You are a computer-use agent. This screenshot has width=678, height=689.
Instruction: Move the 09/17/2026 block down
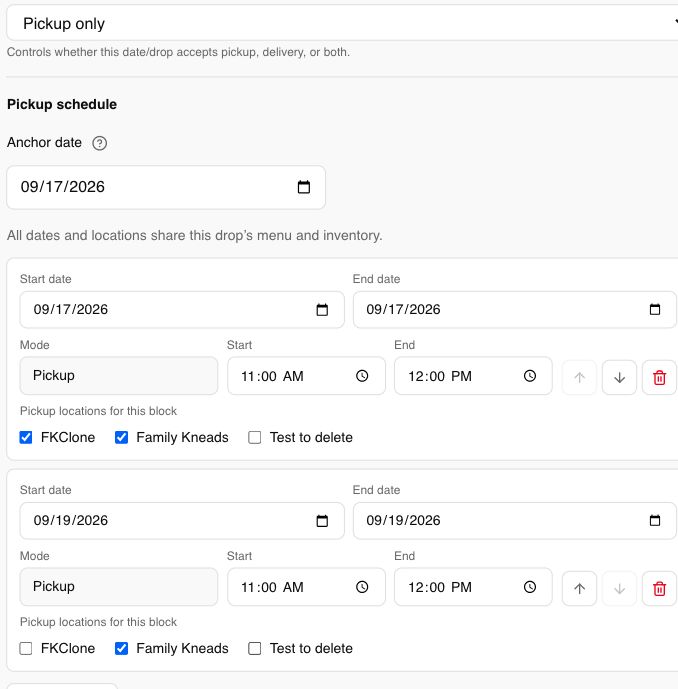[x=619, y=377]
